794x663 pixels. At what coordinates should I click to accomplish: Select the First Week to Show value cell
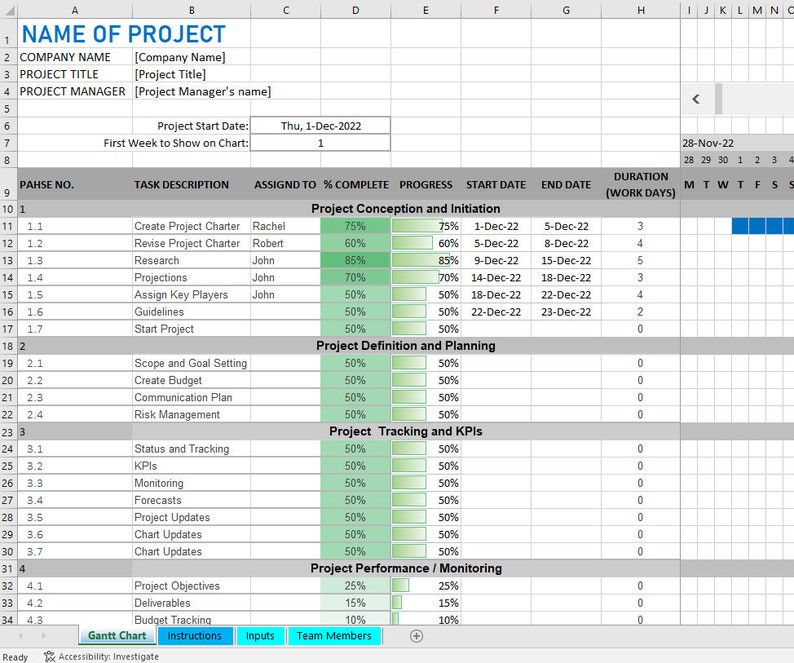pyautogui.click(x=321, y=143)
